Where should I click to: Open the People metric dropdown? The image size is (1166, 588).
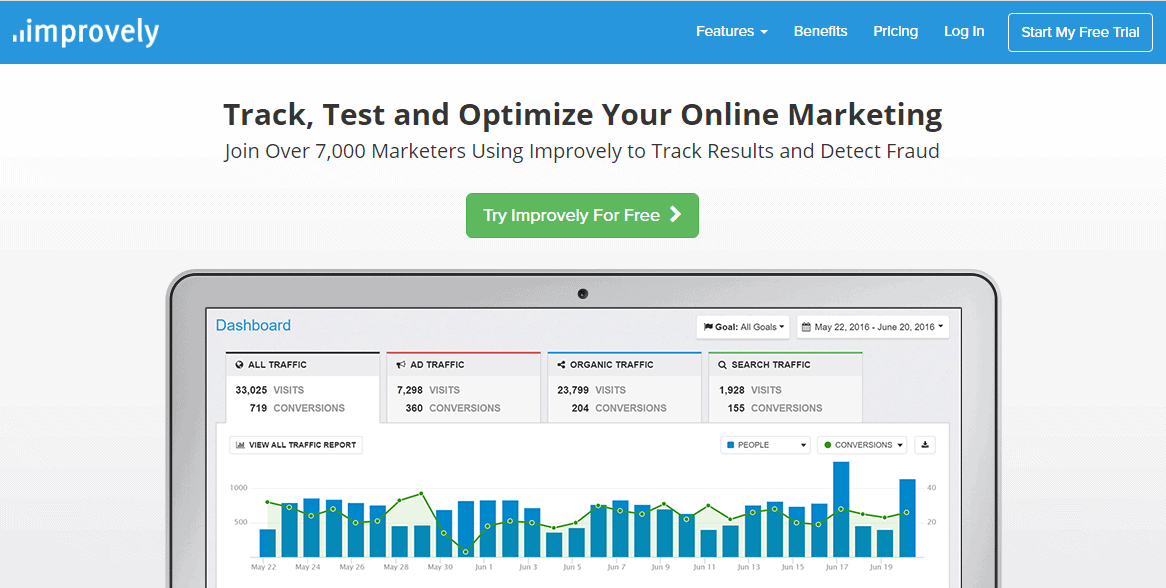tap(765, 445)
